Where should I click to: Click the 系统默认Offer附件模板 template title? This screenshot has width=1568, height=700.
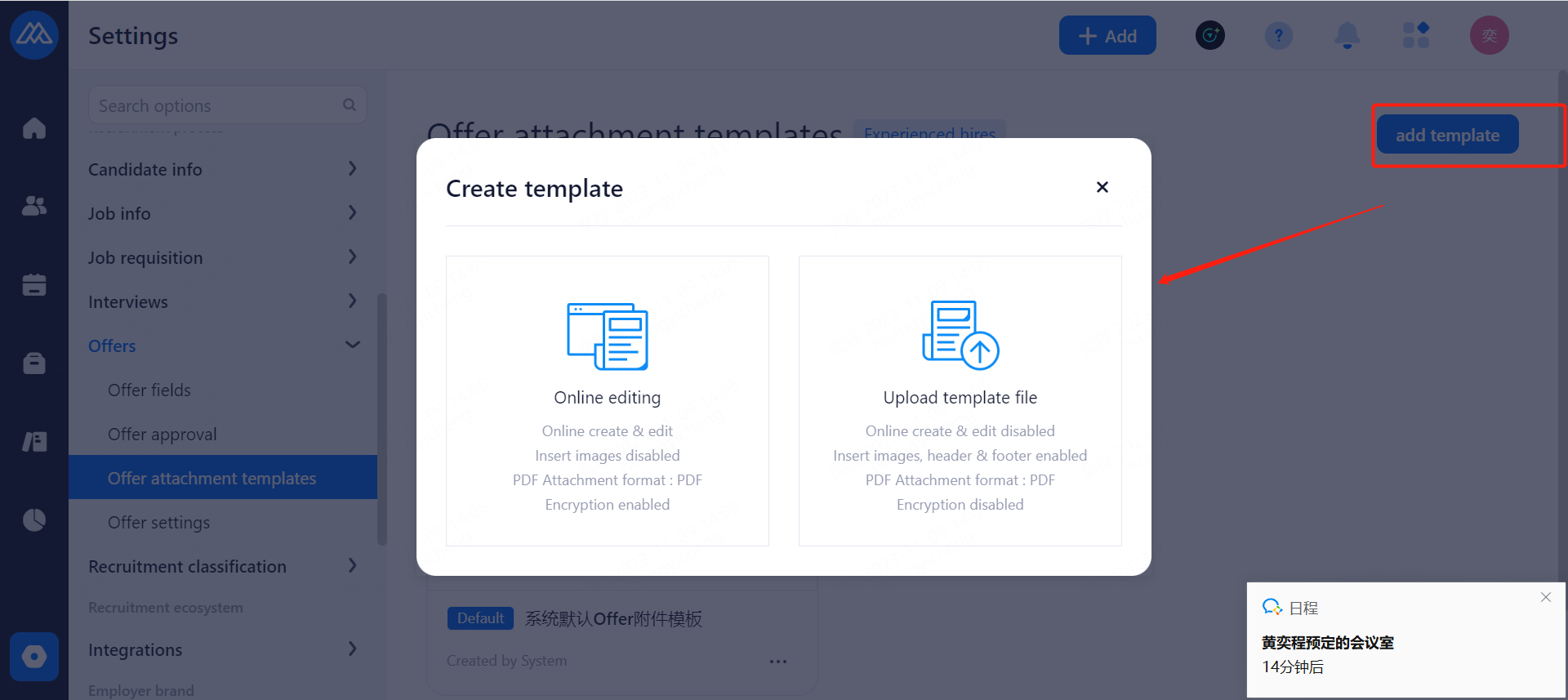pos(613,618)
